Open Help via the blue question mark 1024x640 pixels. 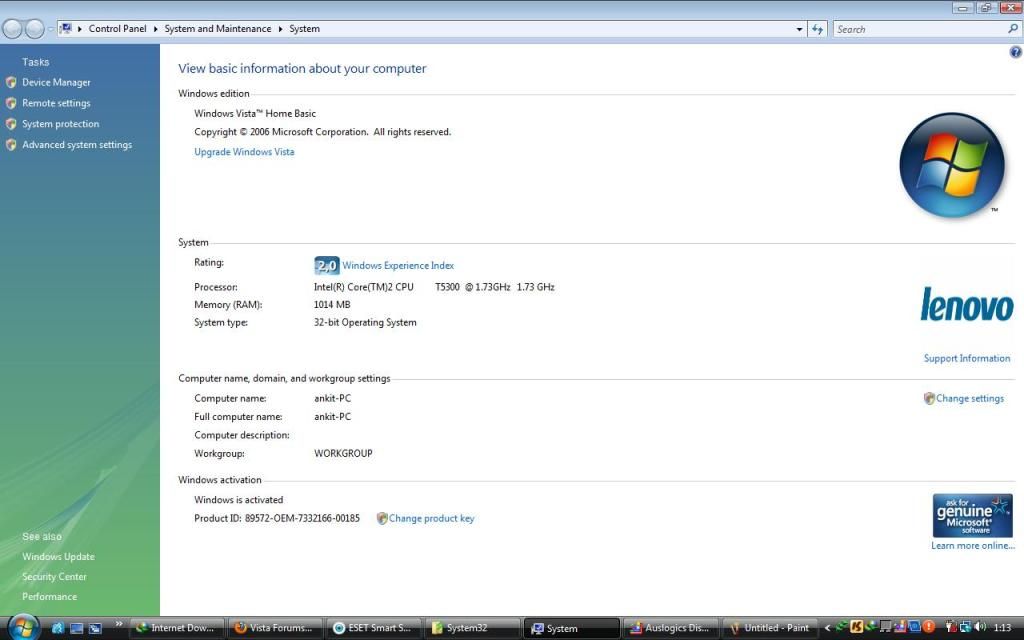(x=1016, y=52)
